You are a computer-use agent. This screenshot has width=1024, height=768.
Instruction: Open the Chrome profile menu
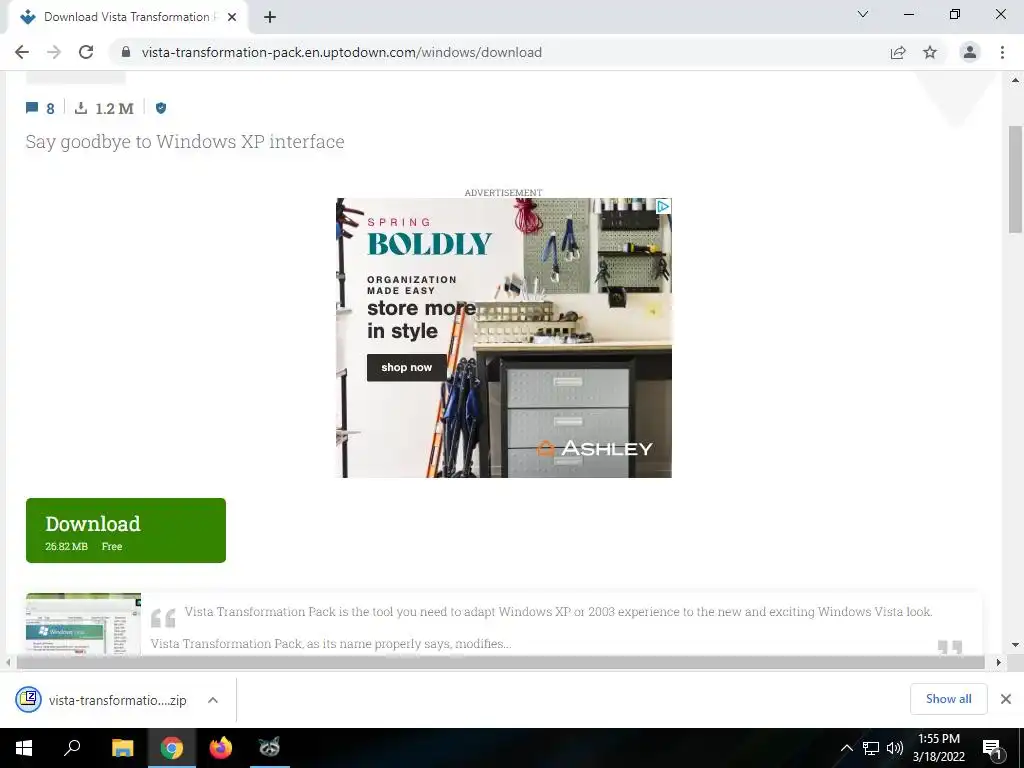pos(970,52)
